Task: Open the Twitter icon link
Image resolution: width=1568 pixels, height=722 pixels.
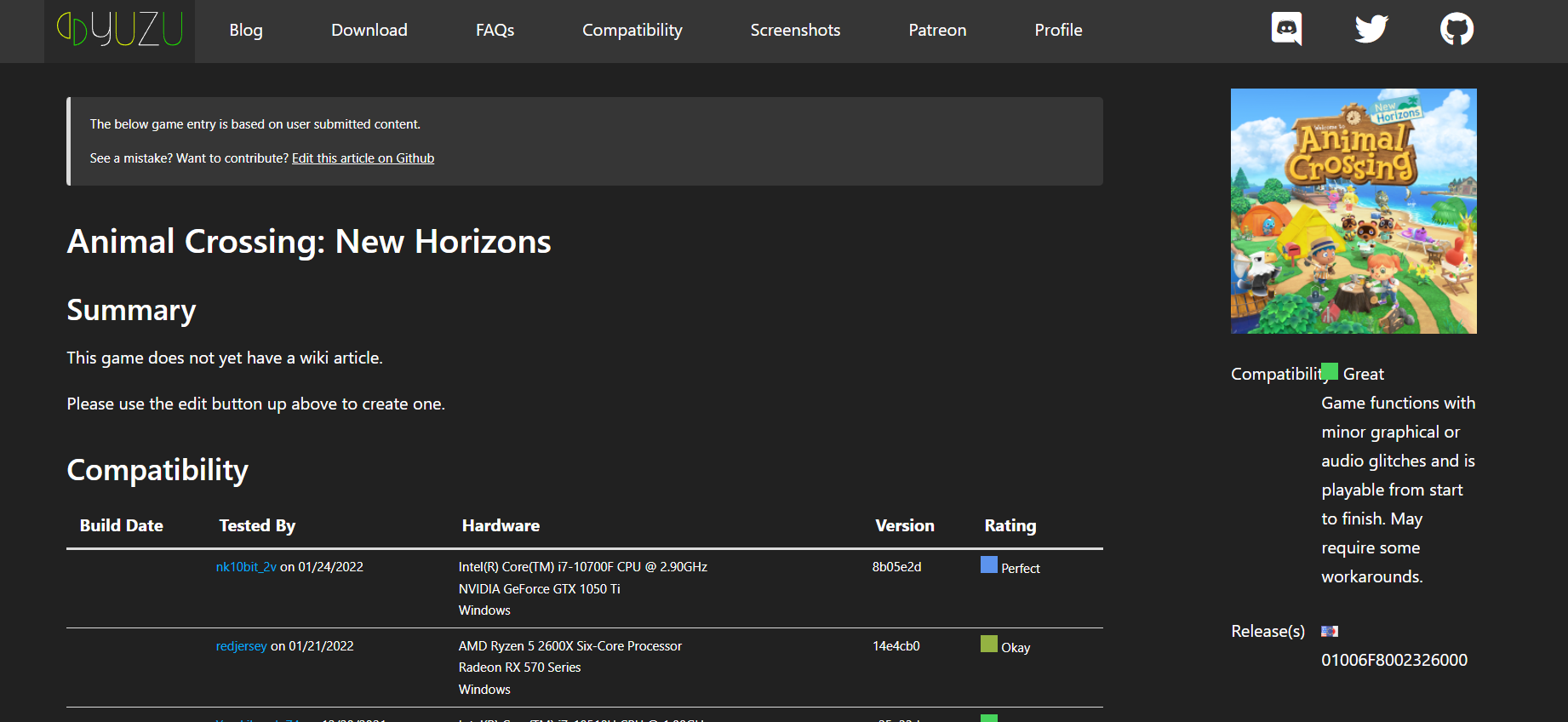Action: pos(1371,29)
